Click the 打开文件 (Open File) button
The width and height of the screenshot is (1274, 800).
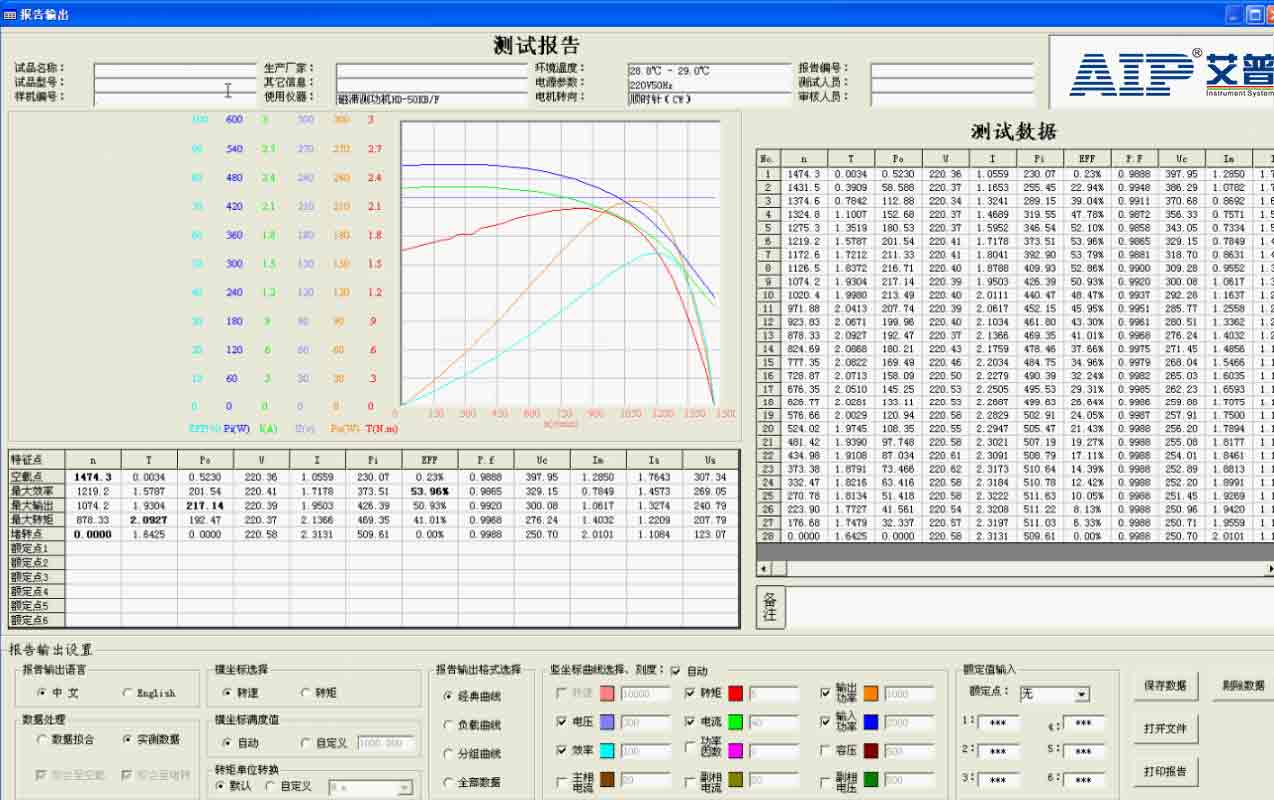coord(1165,730)
